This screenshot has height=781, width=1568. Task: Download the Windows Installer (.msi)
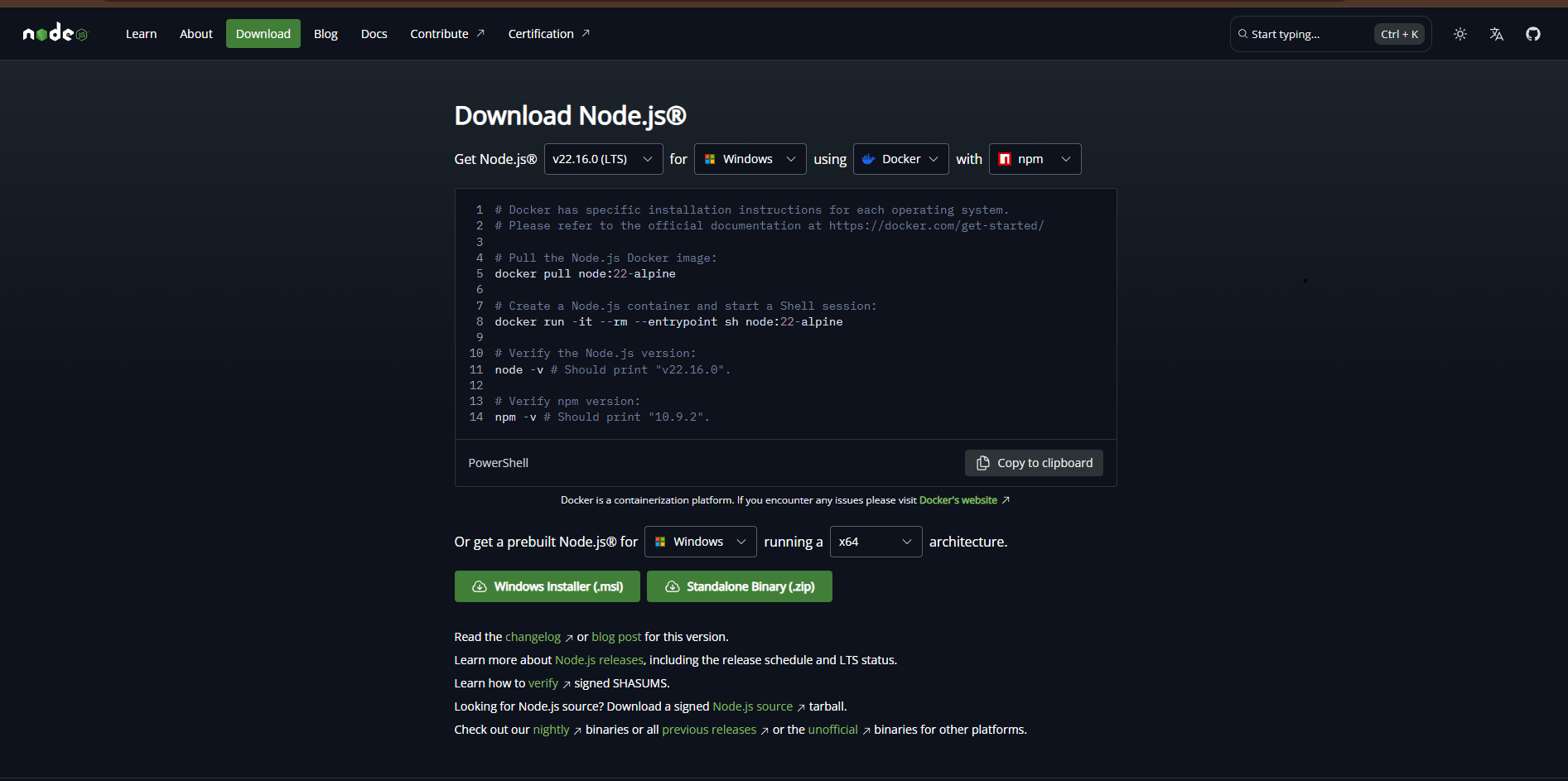click(548, 586)
